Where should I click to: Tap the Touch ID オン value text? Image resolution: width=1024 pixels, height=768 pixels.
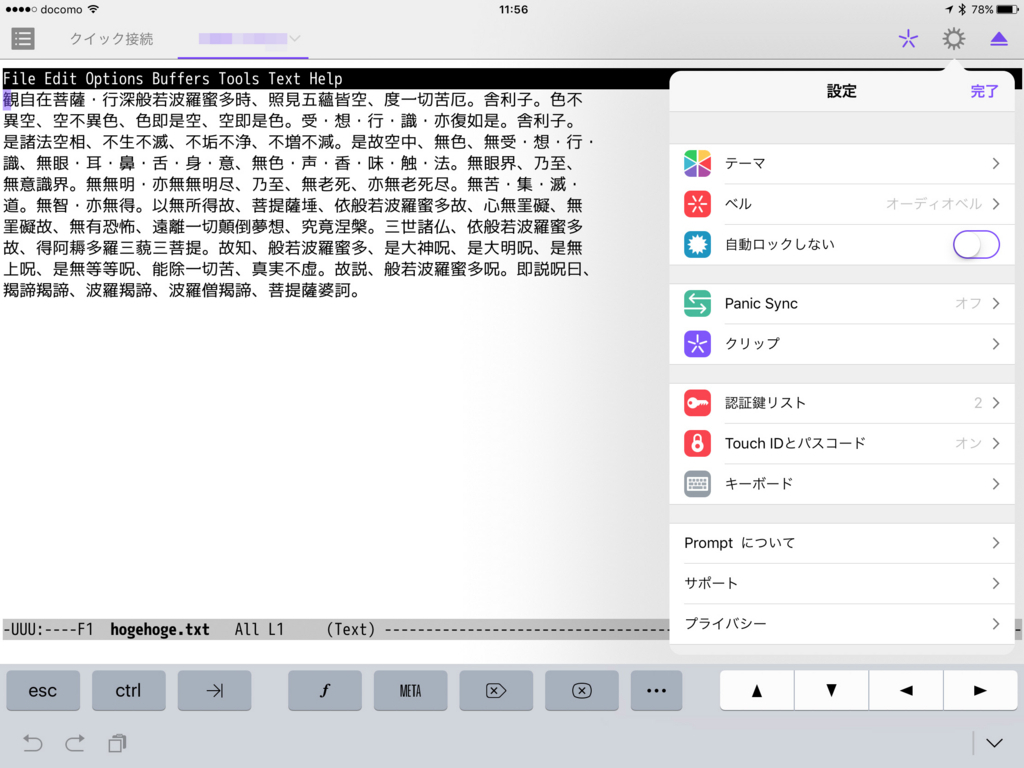(x=968, y=443)
